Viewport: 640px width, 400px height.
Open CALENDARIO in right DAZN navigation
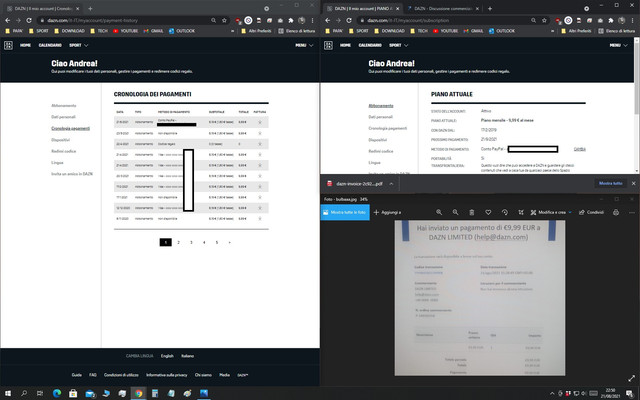click(x=370, y=45)
